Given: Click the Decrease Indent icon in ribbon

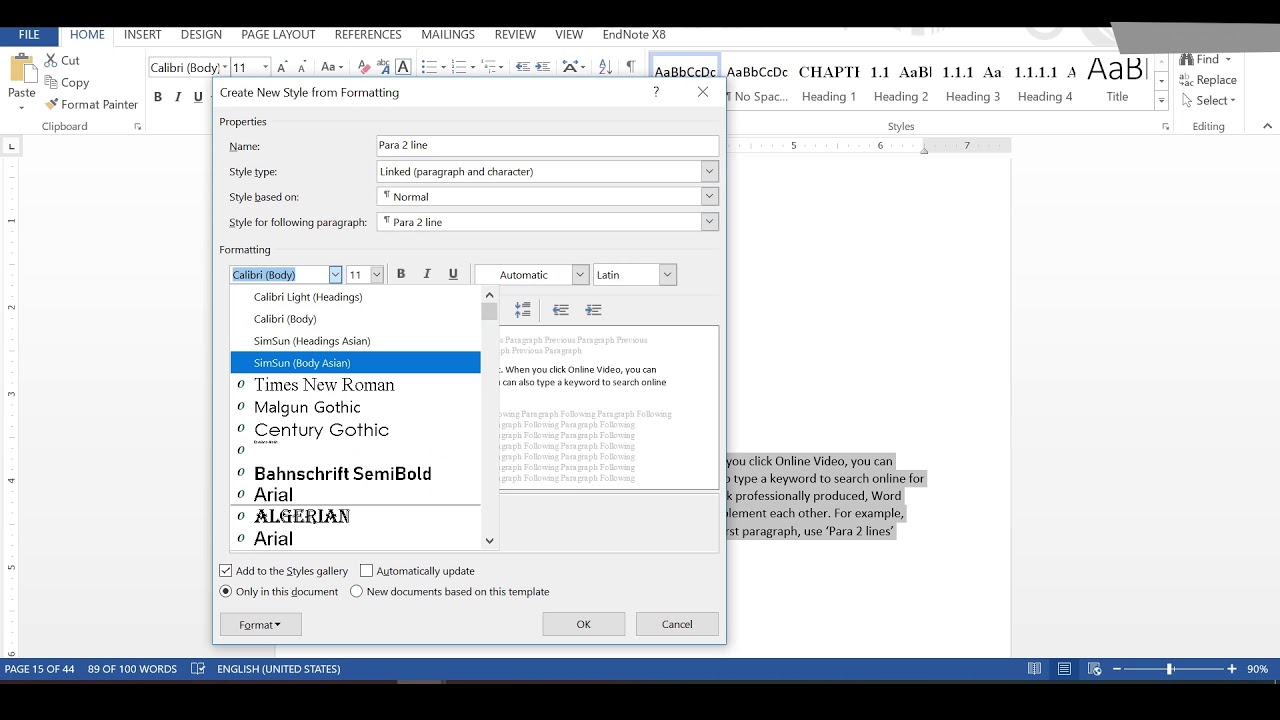Looking at the screenshot, I should coord(522,67).
